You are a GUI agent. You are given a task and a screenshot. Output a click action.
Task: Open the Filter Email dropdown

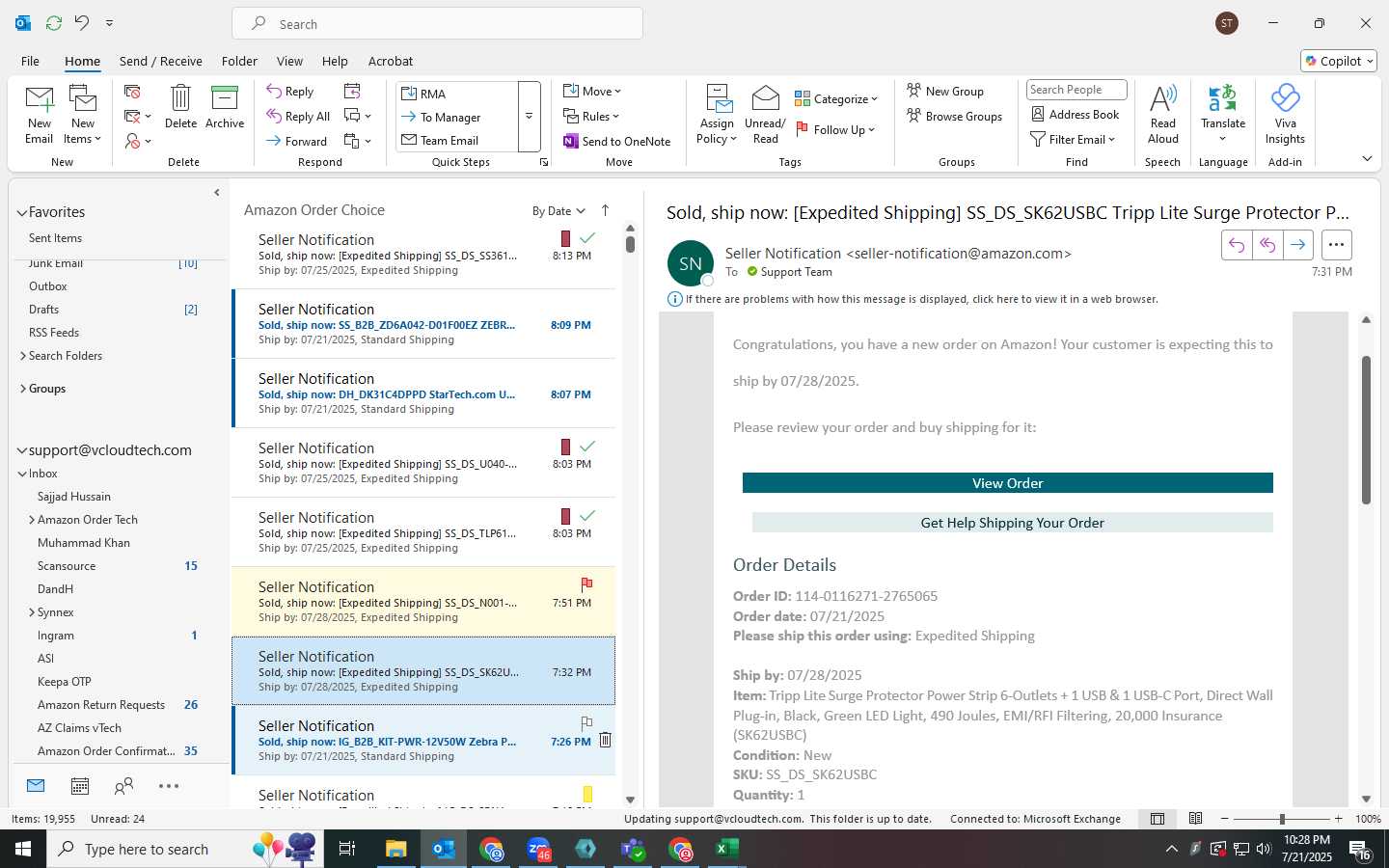[1073, 139]
